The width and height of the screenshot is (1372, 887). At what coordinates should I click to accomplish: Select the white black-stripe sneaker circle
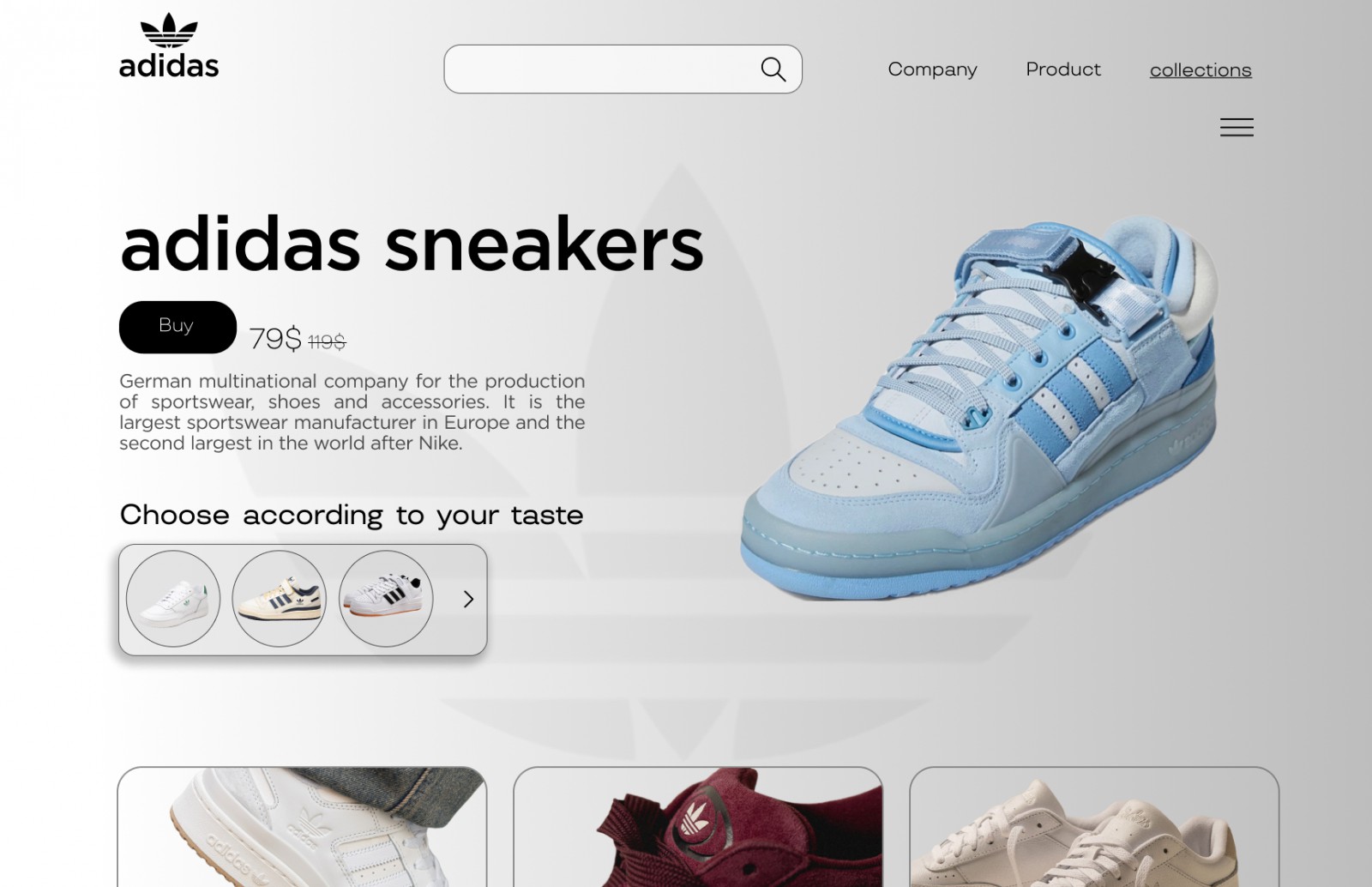[x=386, y=599]
